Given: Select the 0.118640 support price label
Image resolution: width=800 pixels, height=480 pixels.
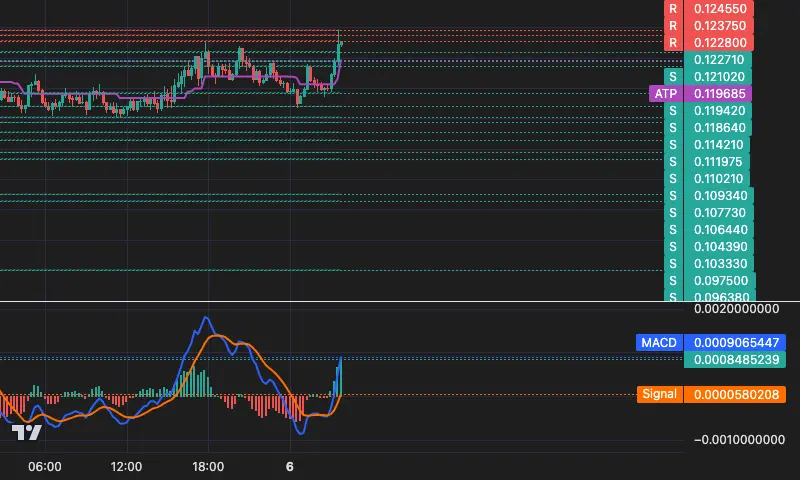Looking at the screenshot, I should tap(708, 128).
